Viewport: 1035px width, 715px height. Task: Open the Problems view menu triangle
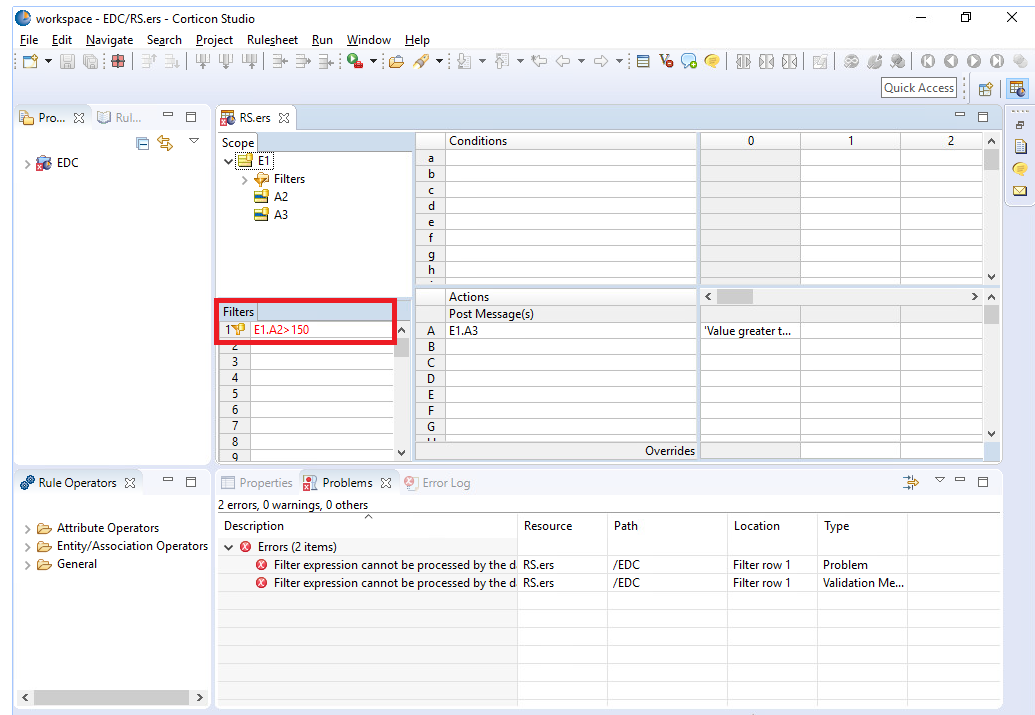[940, 480]
